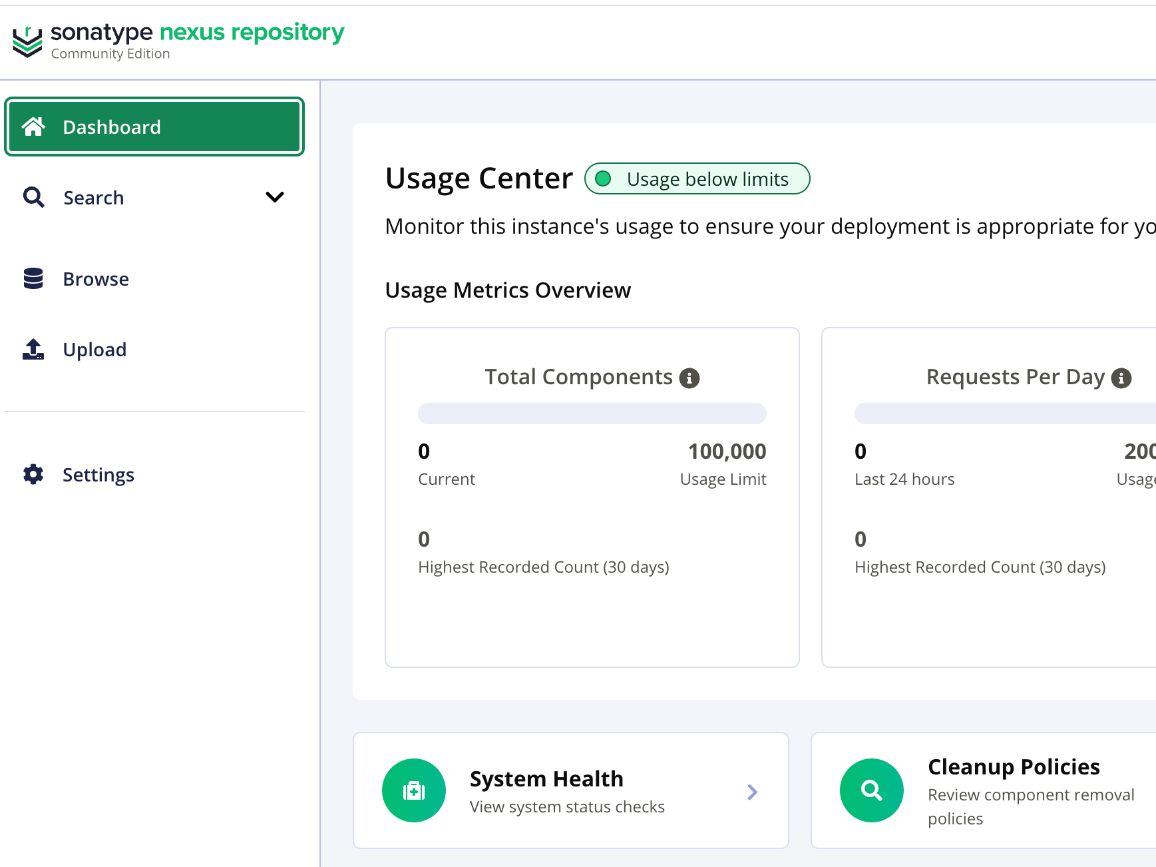Click the Requests Per Day info icon
Viewport: 1156px width, 867px height.
[x=1122, y=378]
